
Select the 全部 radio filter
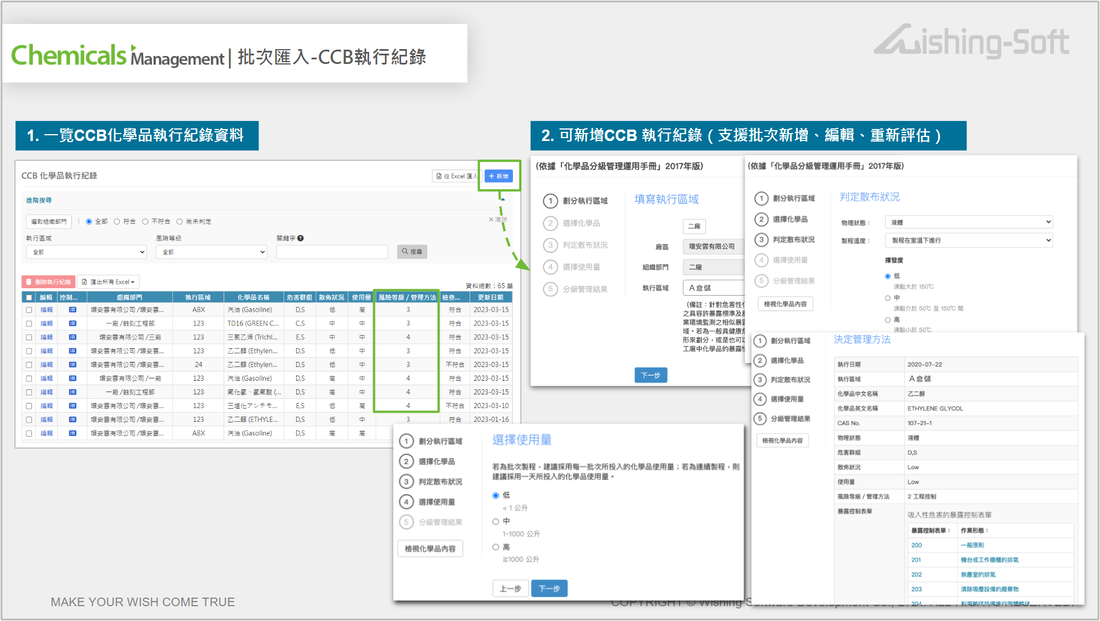pos(89,222)
